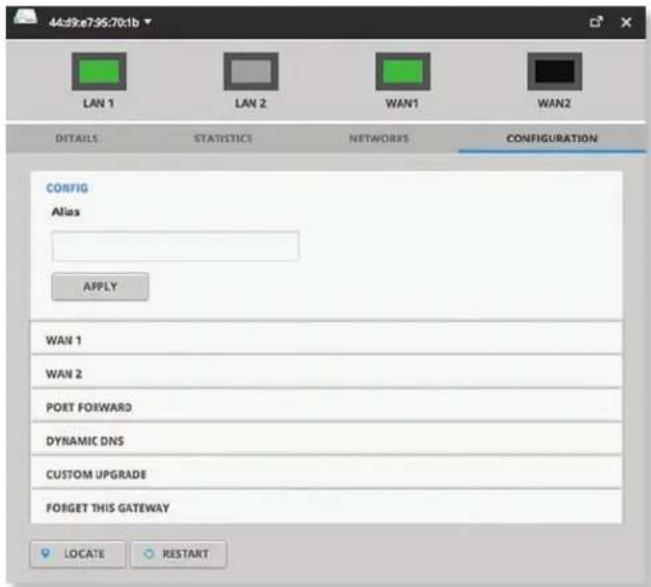
Task: Switch to the Statistics tab
Action: (x=223, y=138)
